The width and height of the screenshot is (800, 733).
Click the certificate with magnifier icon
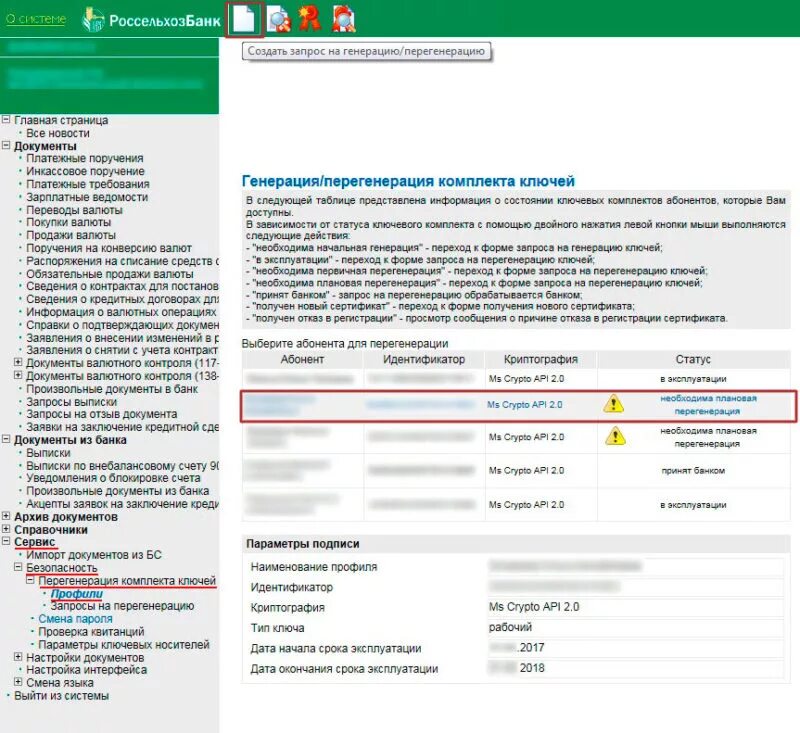(x=343, y=19)
